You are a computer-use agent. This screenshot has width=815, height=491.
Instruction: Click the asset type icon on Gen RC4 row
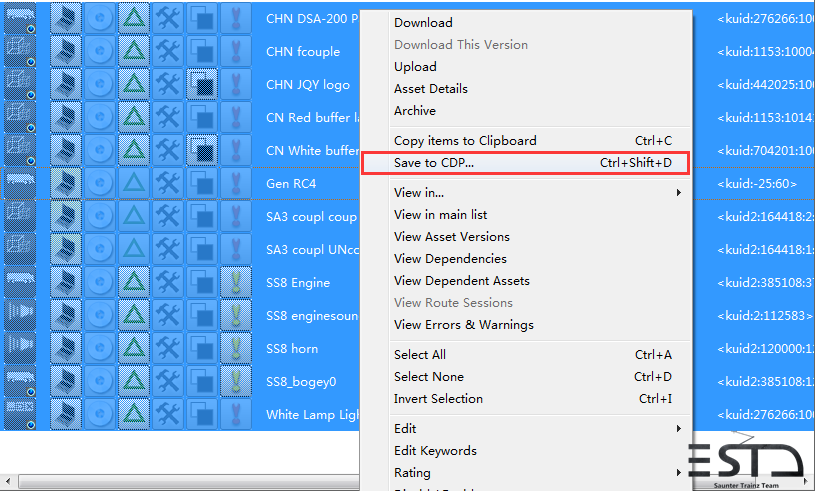pos(20,183)
